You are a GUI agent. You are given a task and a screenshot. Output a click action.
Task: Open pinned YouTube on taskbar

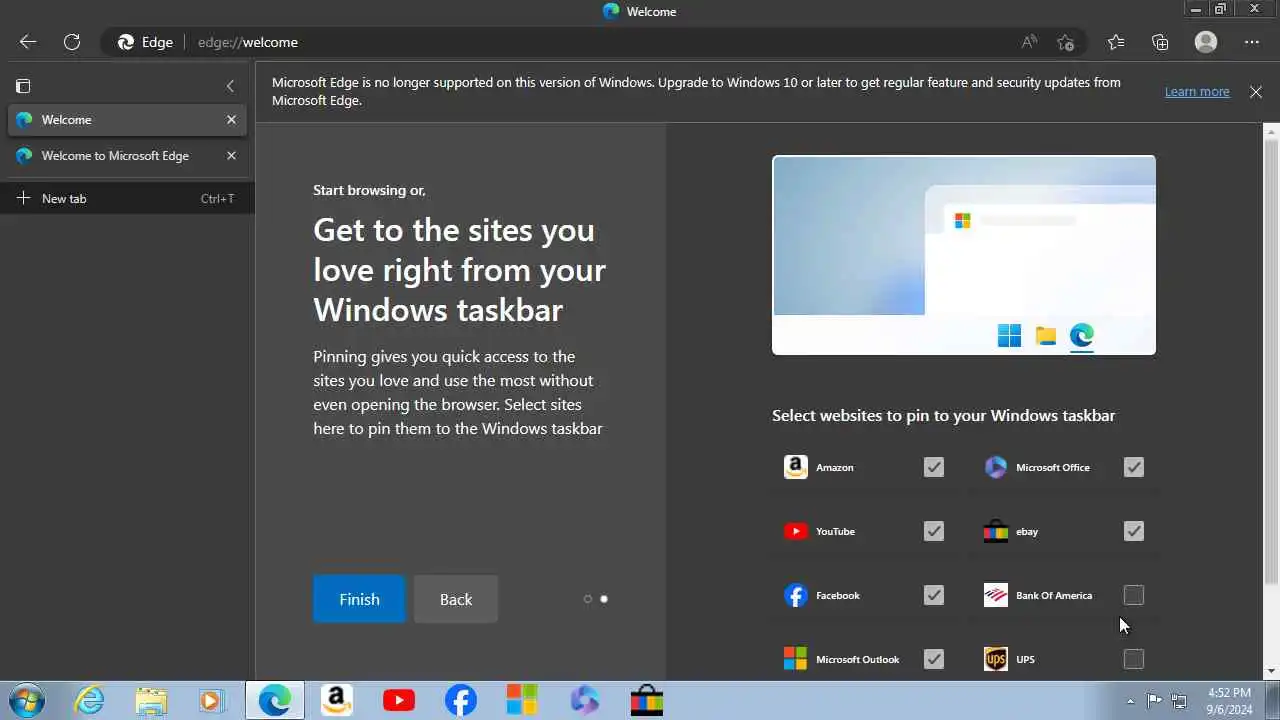[x=399, y=701]
